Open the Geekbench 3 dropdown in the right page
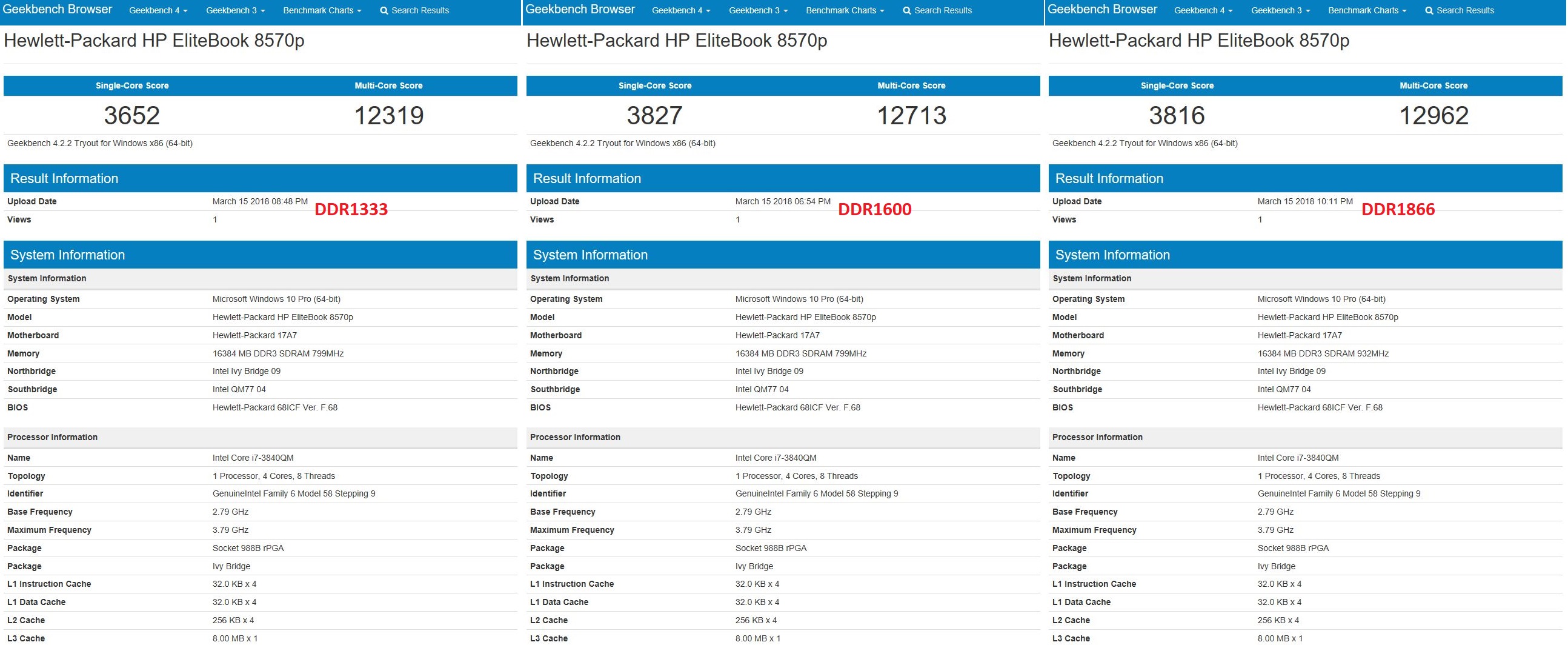1568x645 pixels. 1281,10
